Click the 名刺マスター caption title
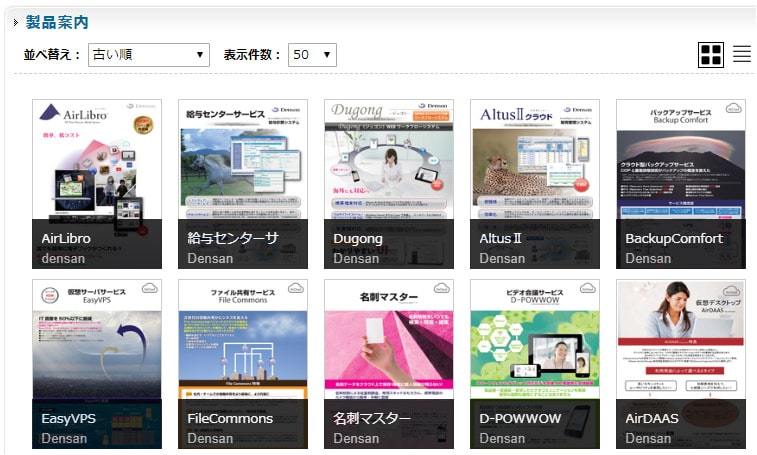757x455 pixels. (372, 418)
